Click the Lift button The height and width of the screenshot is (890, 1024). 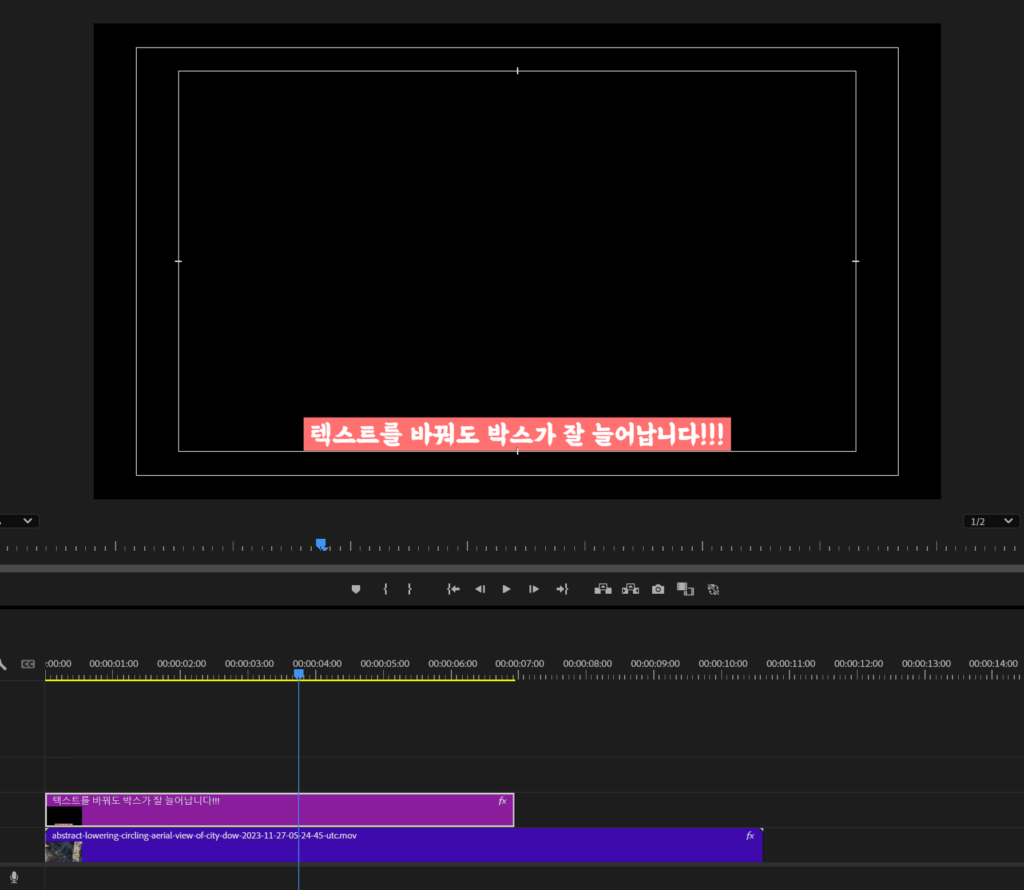coord(603,589)
